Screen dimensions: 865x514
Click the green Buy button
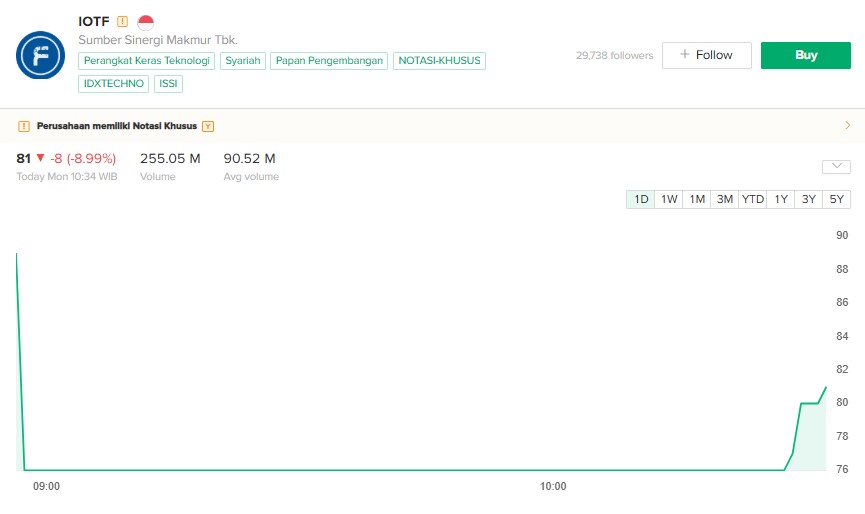806,55
